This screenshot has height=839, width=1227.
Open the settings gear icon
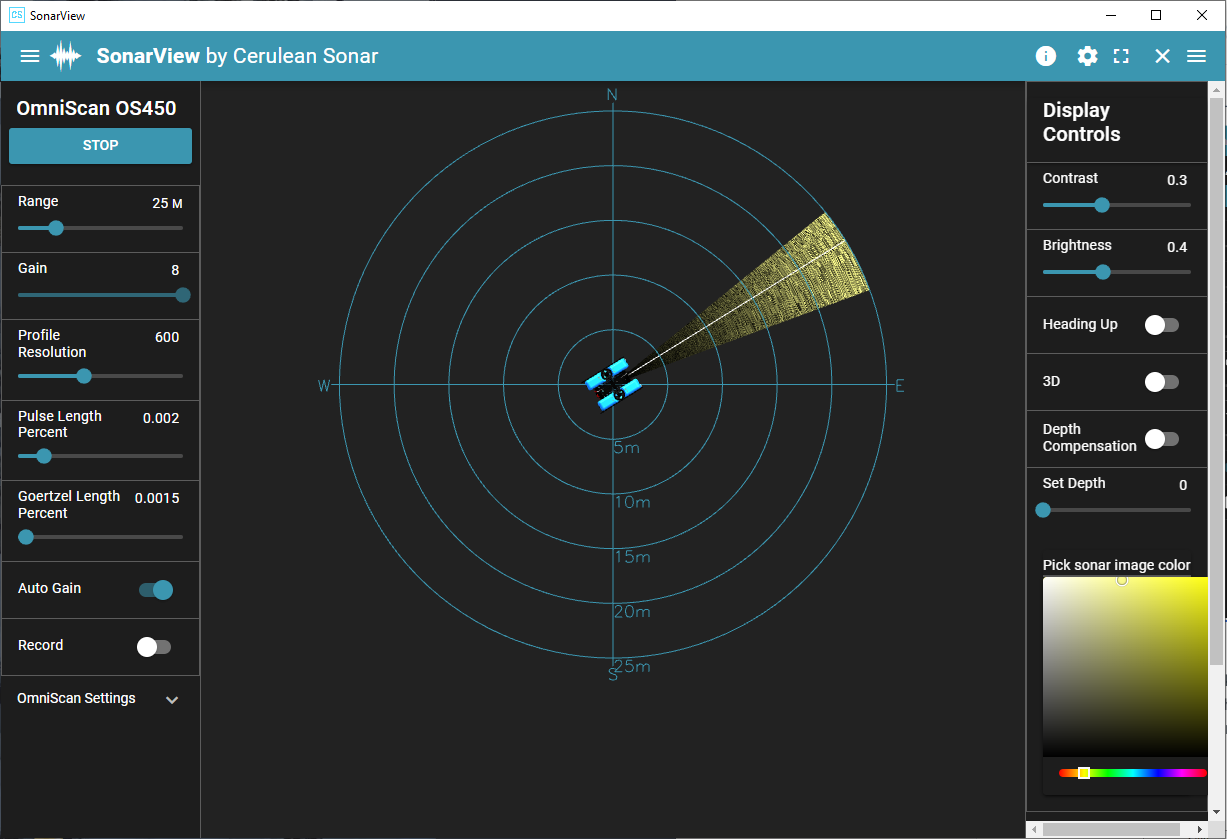point(1087,56)
